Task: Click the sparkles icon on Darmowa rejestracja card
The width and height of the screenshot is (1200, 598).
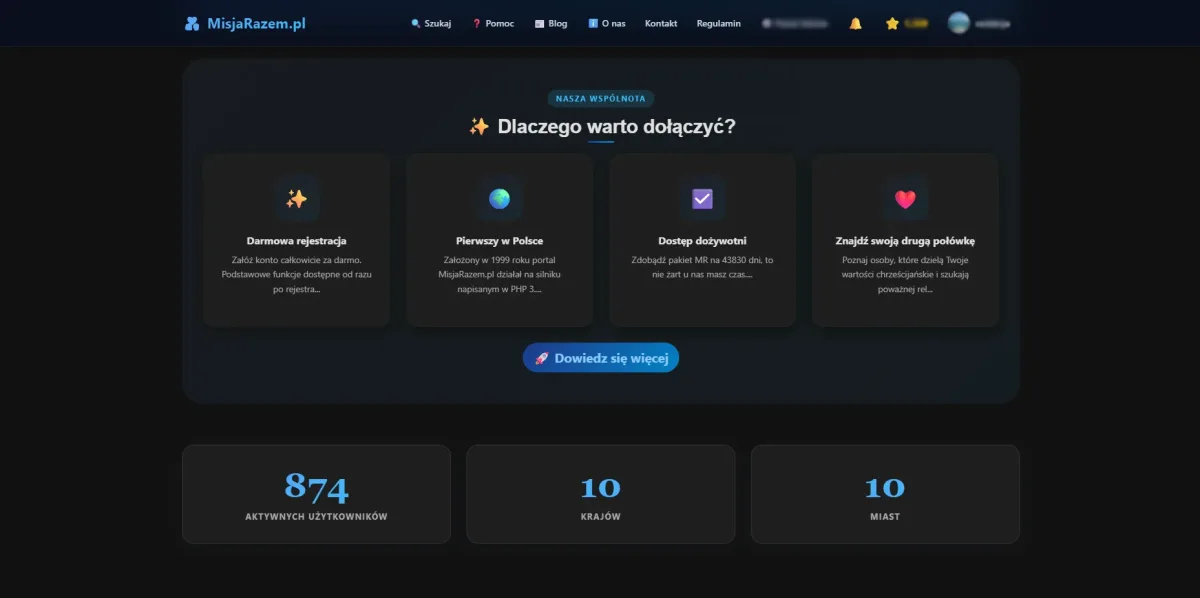Action: tap(296, 199)
